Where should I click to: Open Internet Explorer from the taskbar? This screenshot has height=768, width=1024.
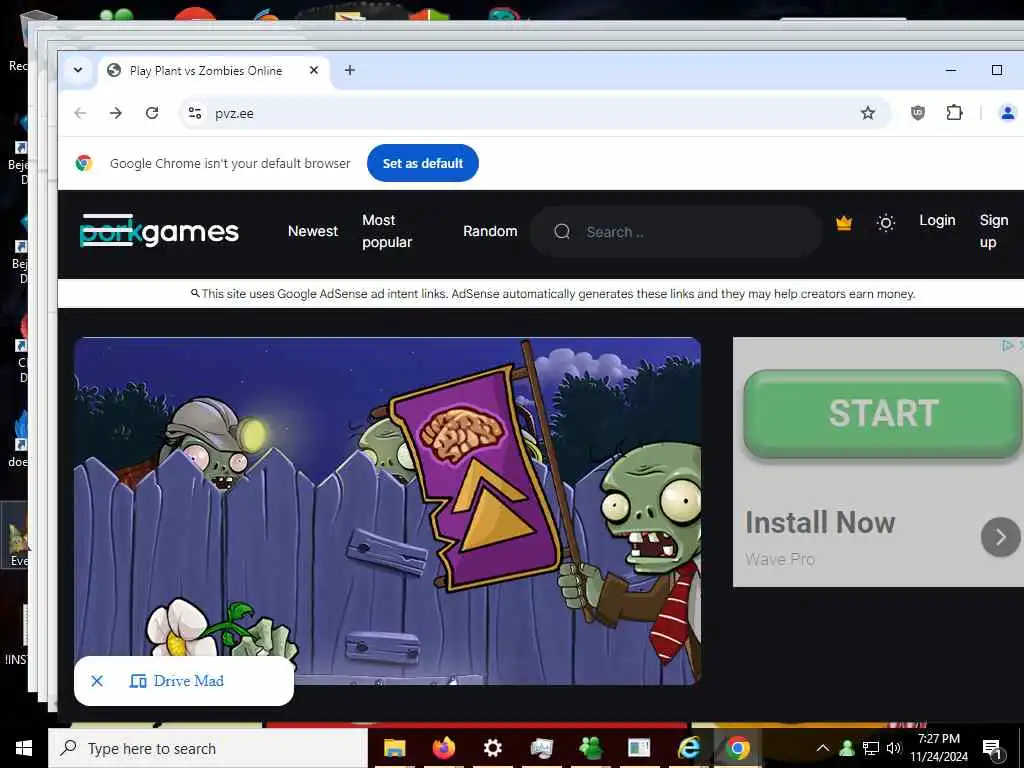pyautogui.click(x=688, y=748)
